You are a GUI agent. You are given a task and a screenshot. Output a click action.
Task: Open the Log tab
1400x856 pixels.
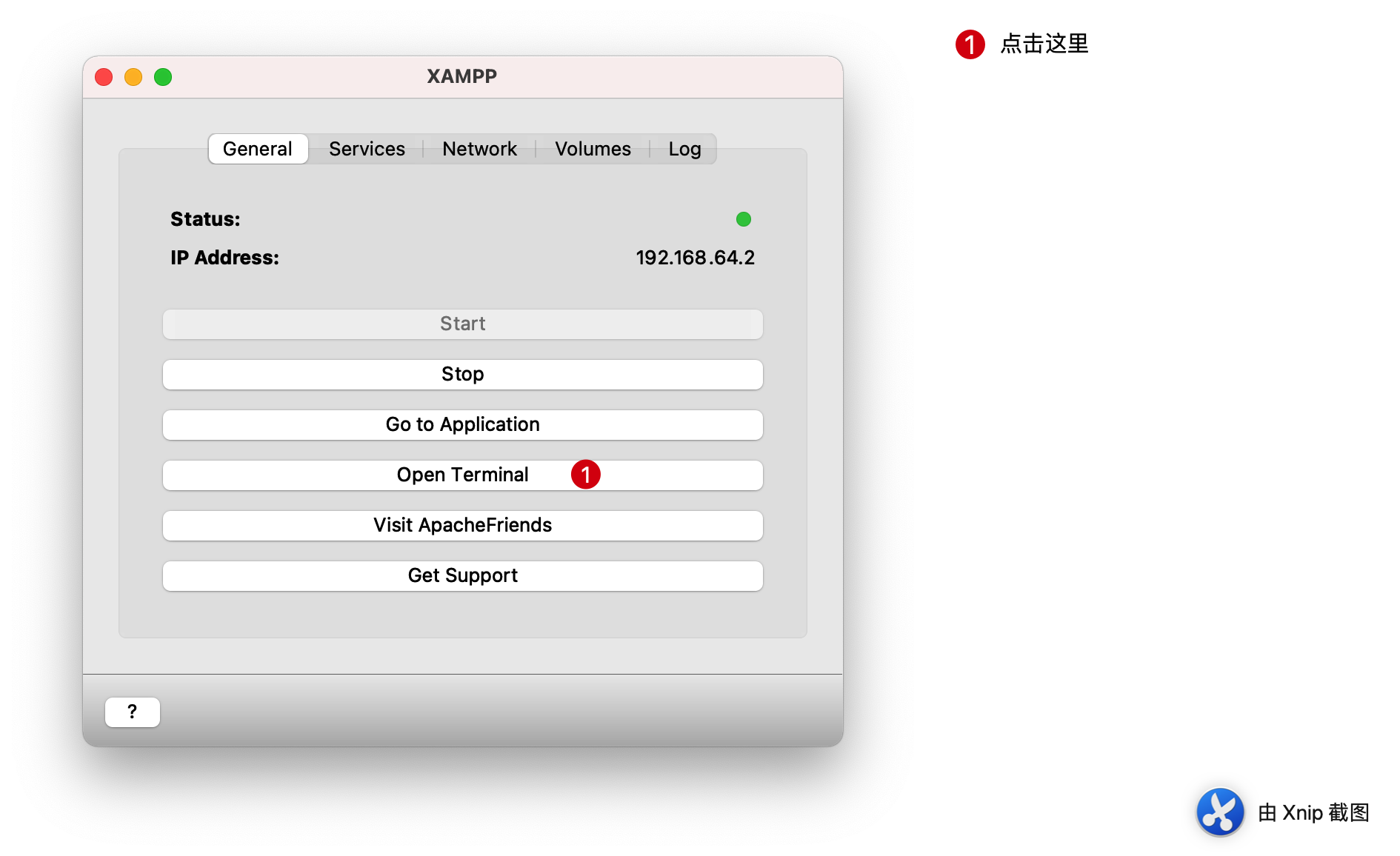(684, 149)
